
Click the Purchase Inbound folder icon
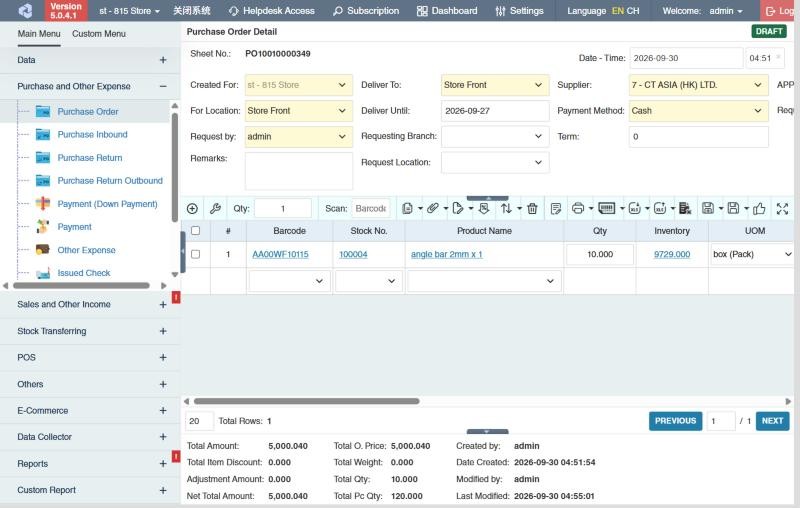pyautogui.click(x=43, y=135)
